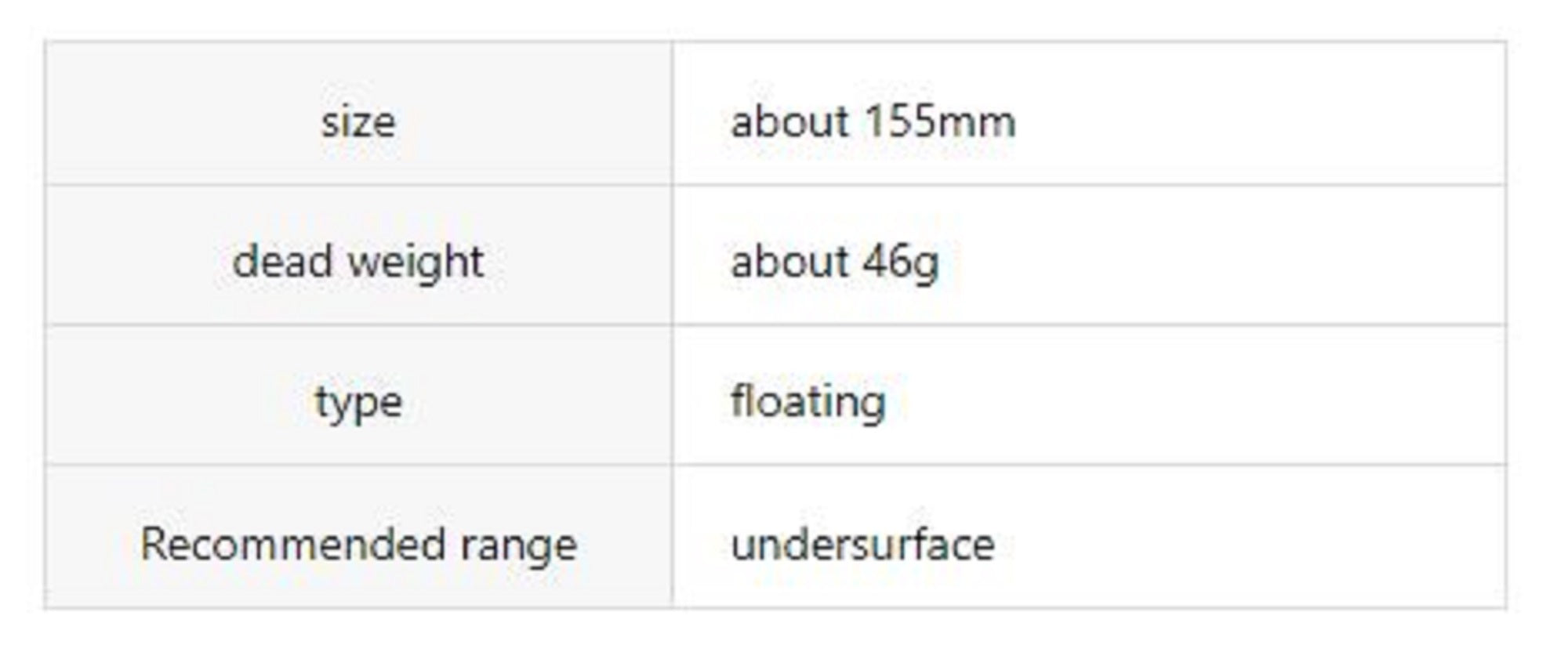Viewport: 1568px width, 663px height.
Task: Click "about" in the dead weight row
Action: (790, 261)
